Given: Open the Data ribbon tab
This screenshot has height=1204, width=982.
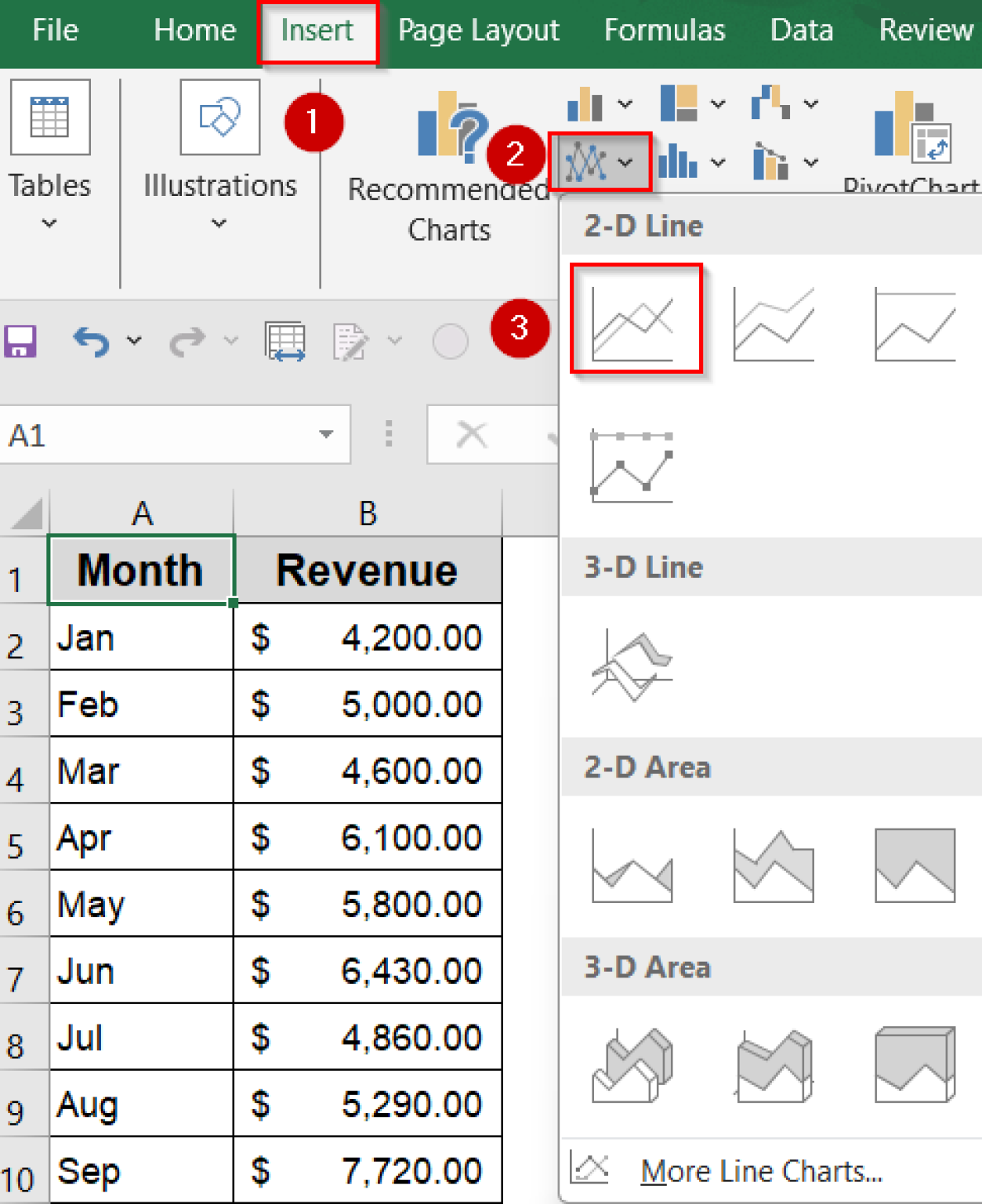Looking at the screenshot, I should (801, 30).
